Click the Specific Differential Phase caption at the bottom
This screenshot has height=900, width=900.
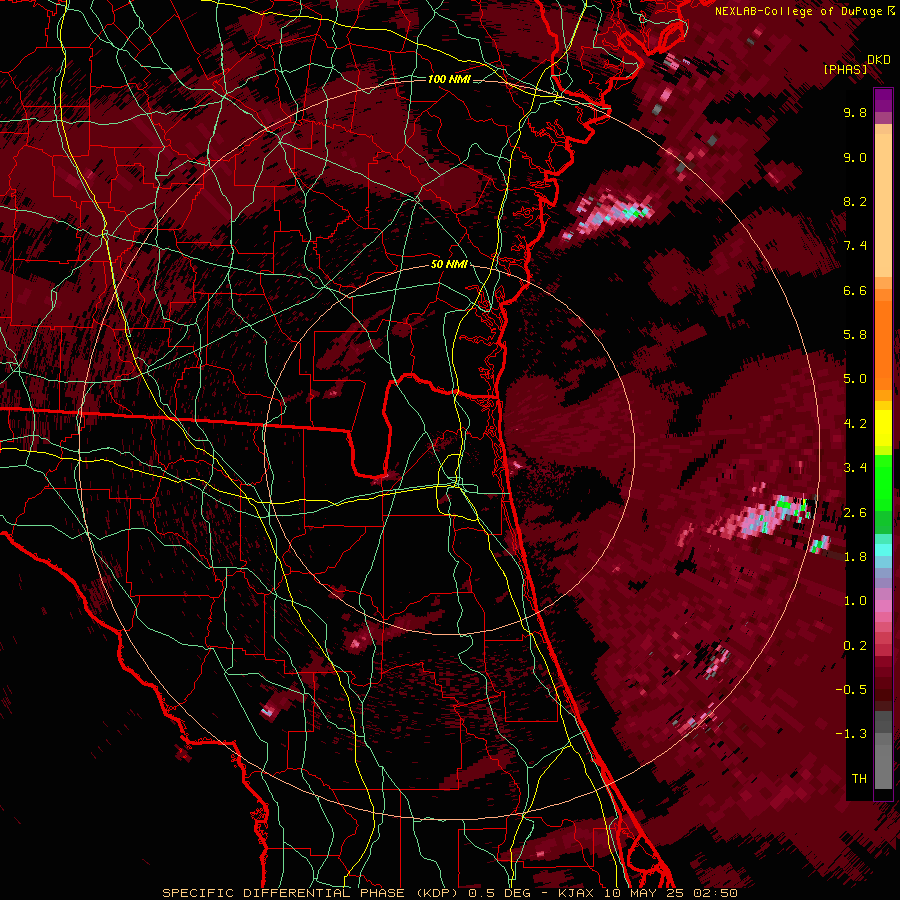click(x=450, y=893)
